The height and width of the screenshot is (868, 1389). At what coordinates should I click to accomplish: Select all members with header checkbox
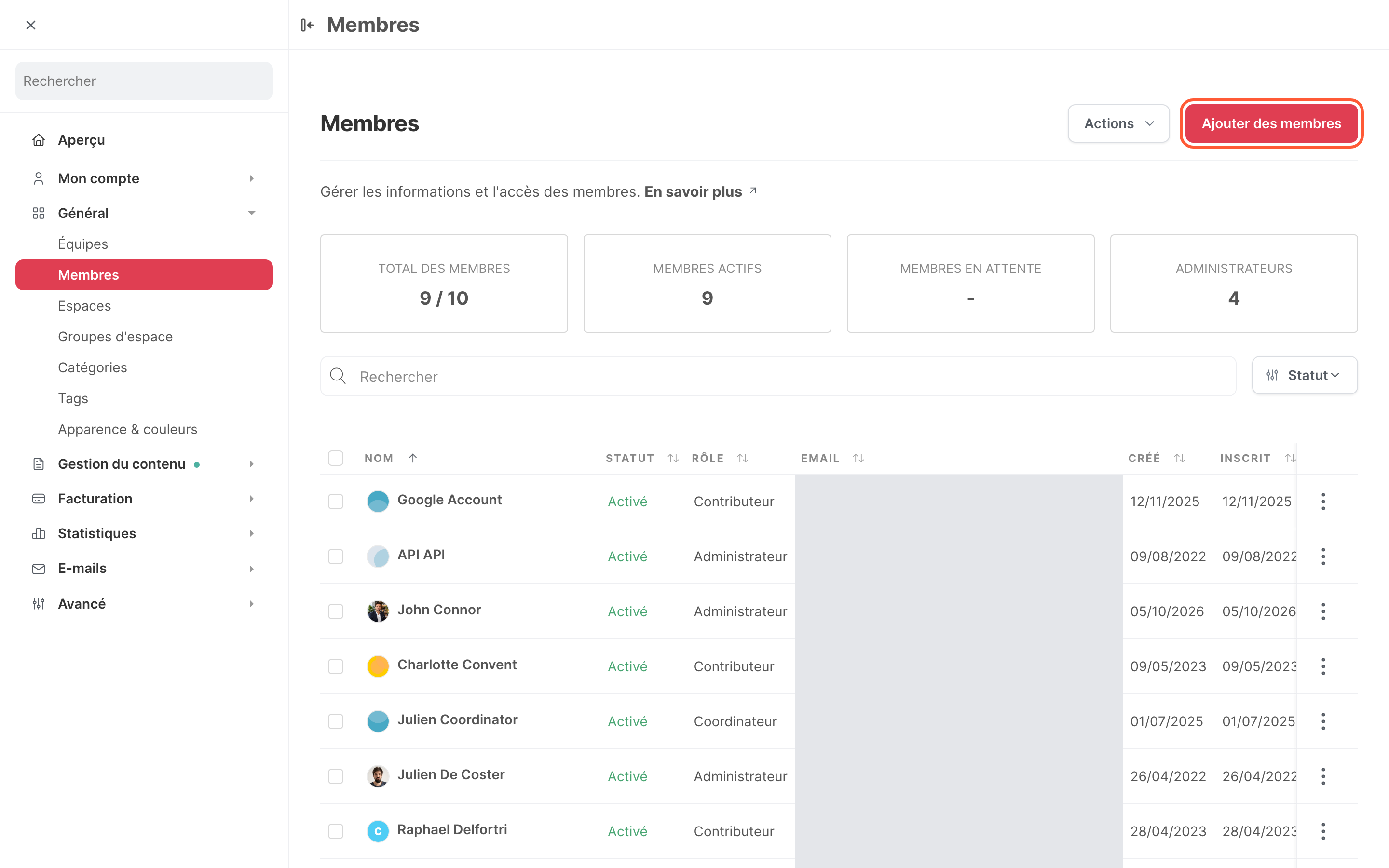[x=336, y=458]
